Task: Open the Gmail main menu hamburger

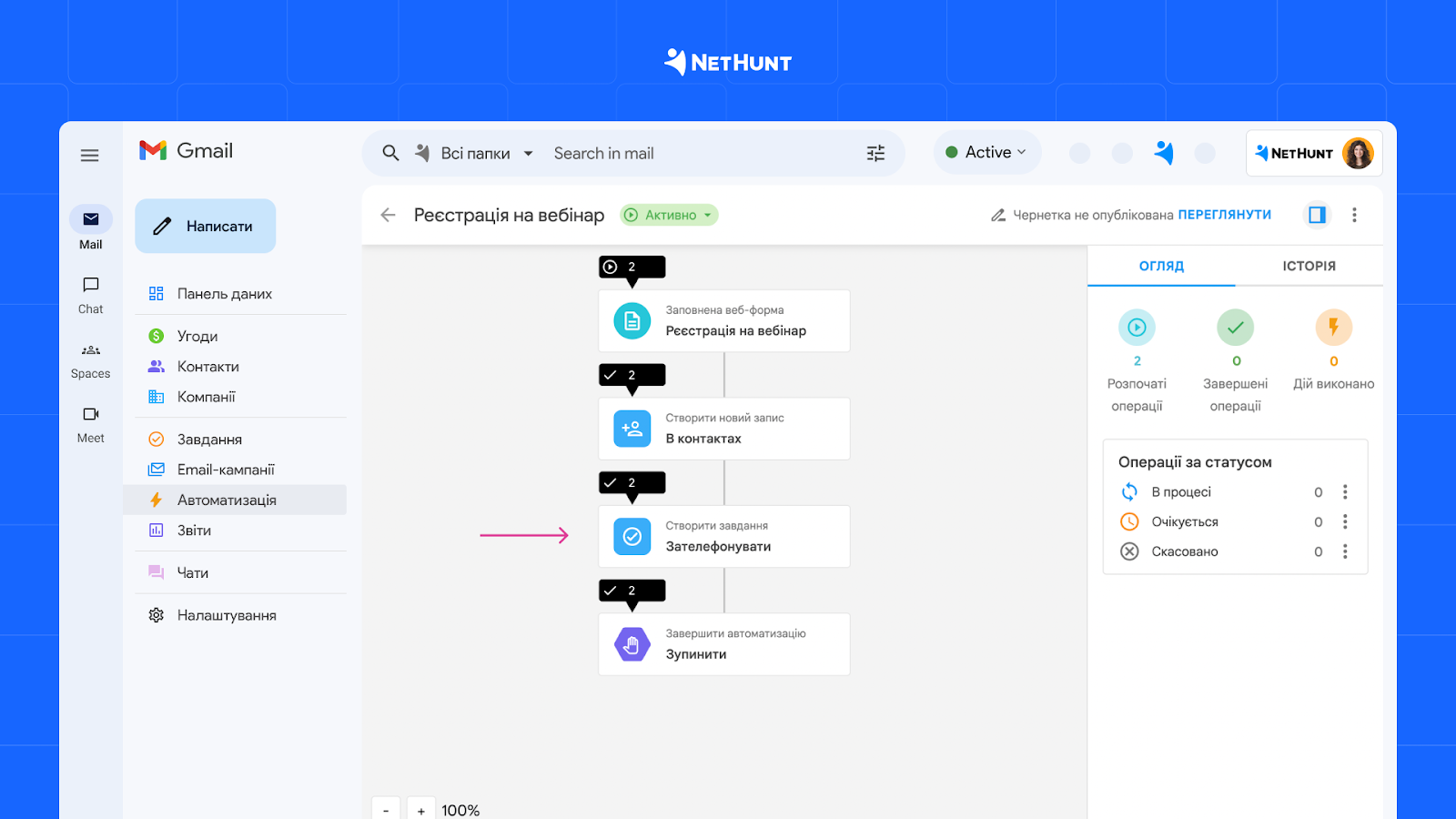Action: pyautogui.click(x=89, y=156)
